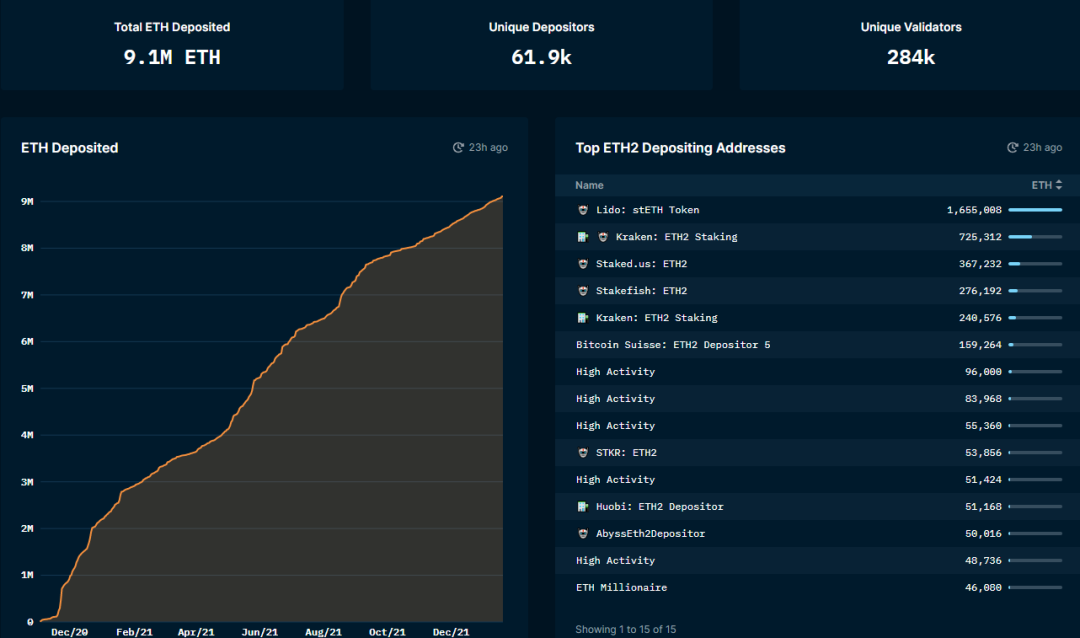1080x638 pixels.
Task: Open Kraken: ETH2 Staking with 725,312 ETH
Action: 676,237
